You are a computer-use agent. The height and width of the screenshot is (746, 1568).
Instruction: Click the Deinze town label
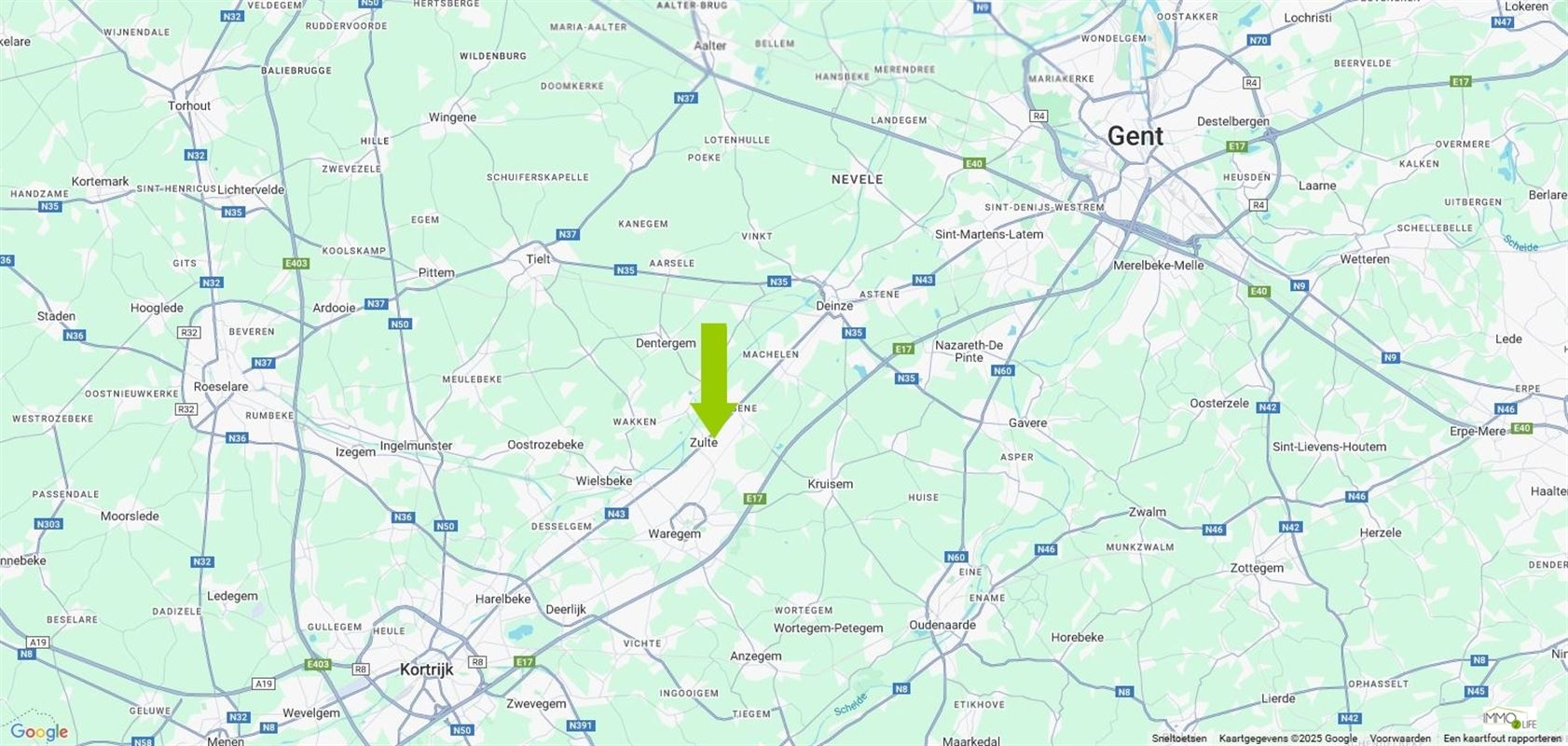tap(834, 306)
